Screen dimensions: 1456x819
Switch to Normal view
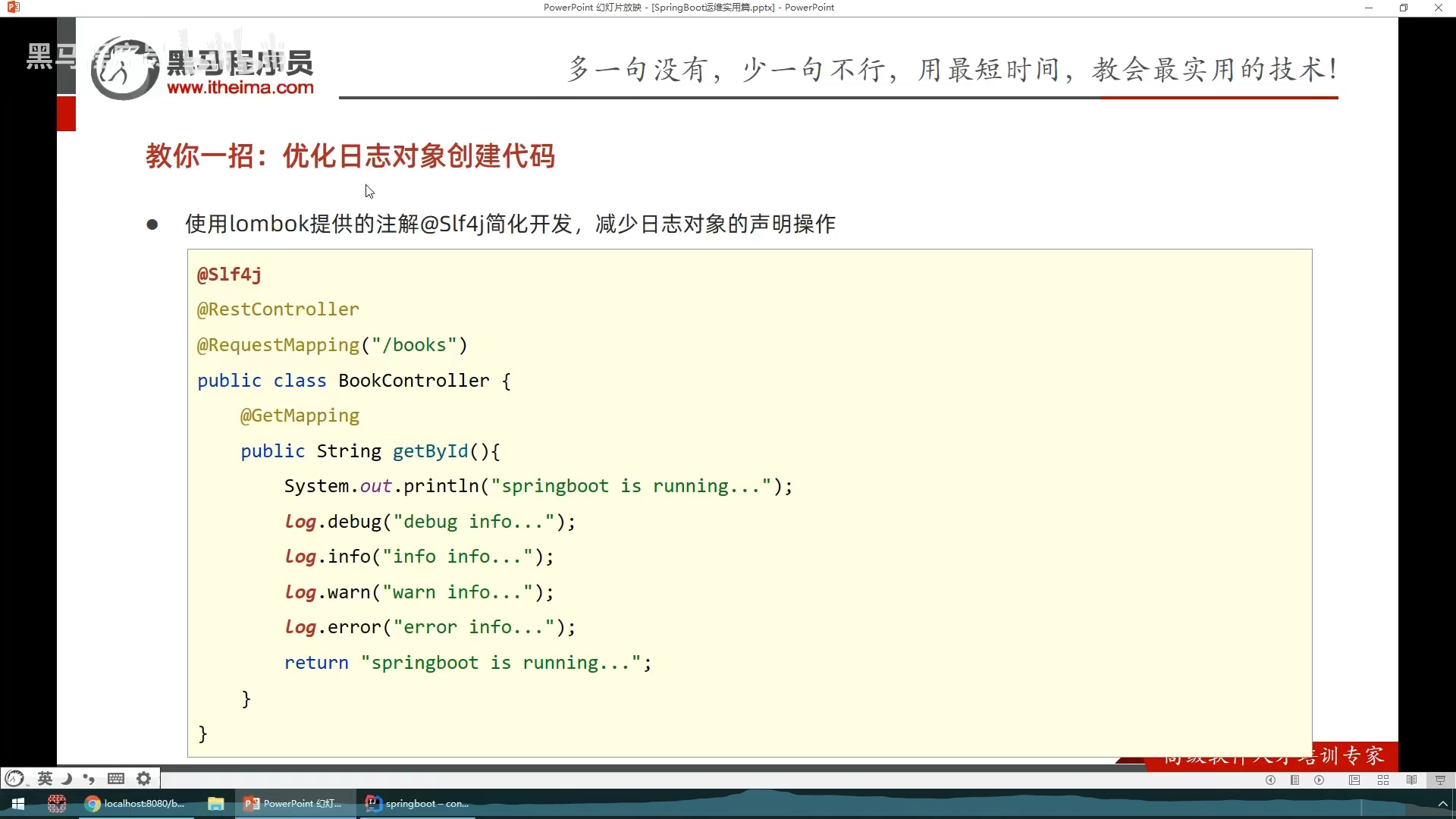tap(1354, 780)
